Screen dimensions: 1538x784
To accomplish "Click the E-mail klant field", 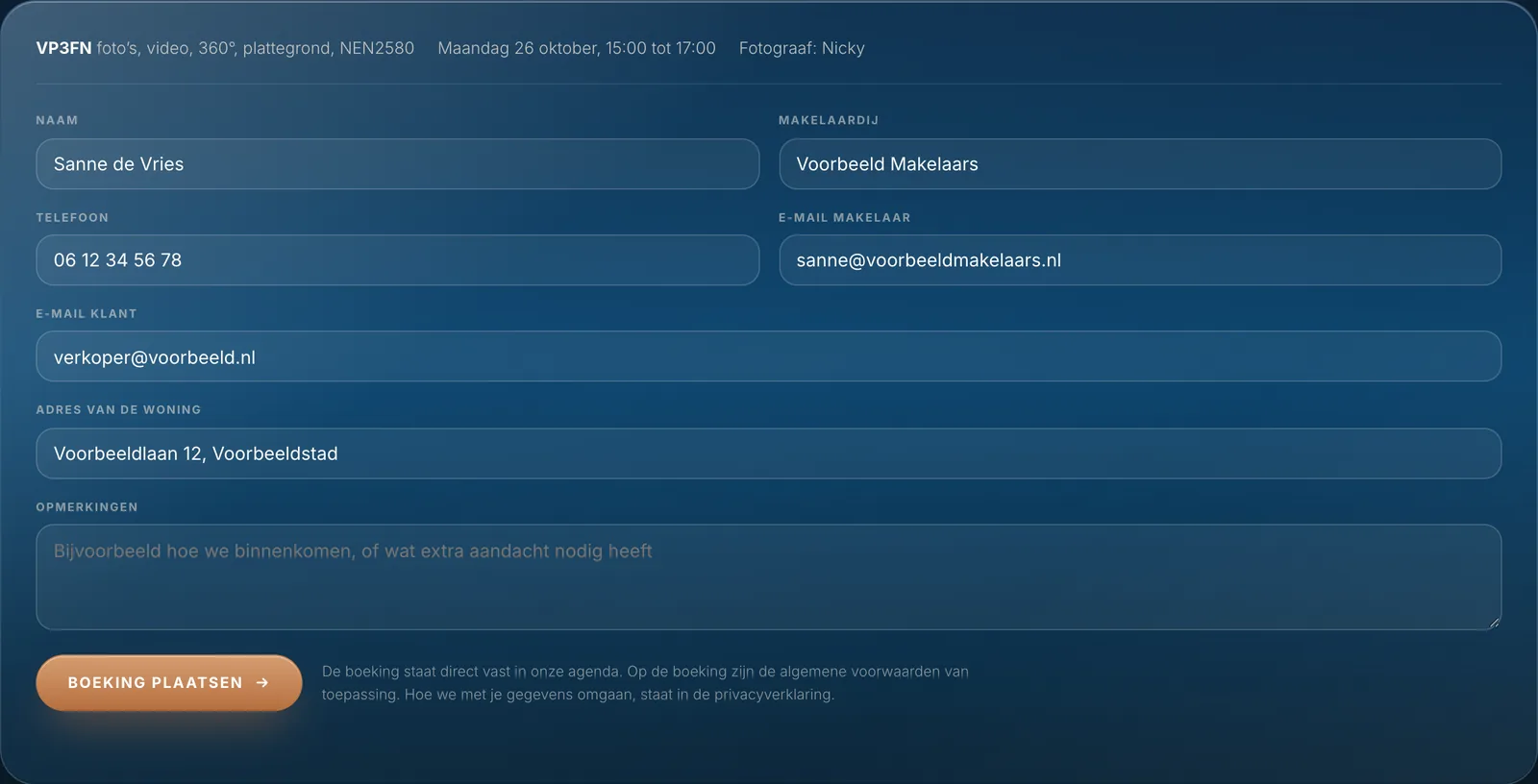I will (769, 356).
